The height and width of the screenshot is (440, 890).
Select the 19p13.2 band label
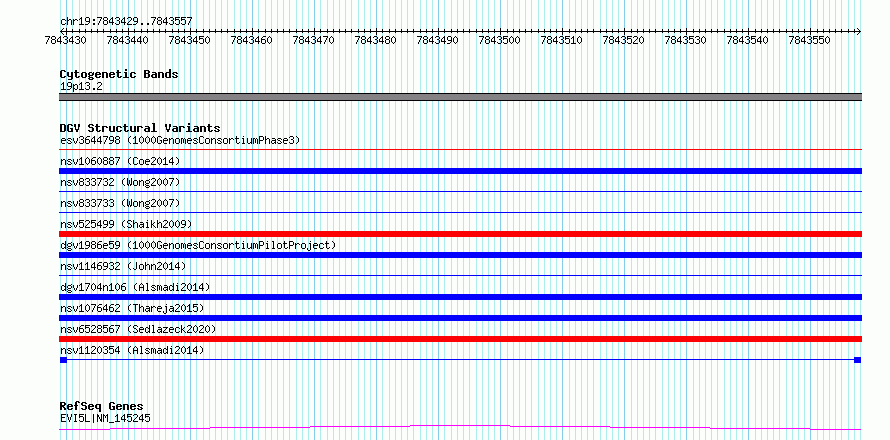(x=81, y=86)
